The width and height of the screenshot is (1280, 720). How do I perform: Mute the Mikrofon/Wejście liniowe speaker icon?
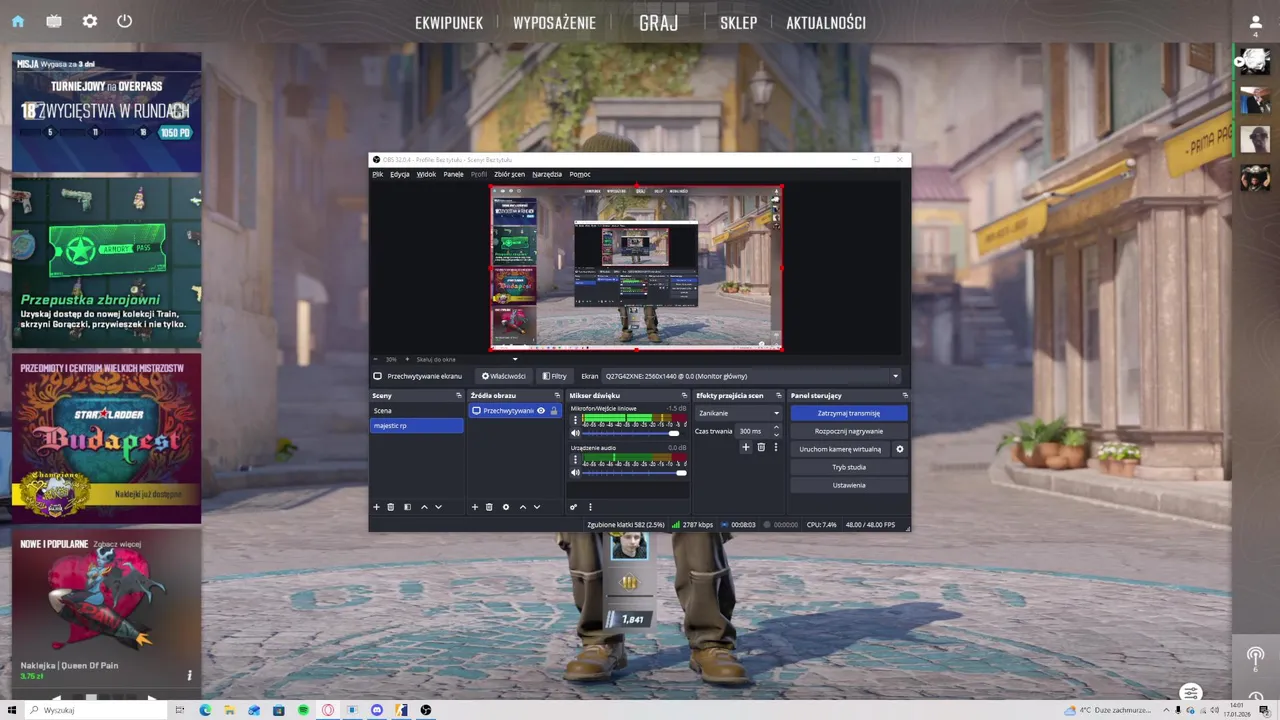(575, 433)
